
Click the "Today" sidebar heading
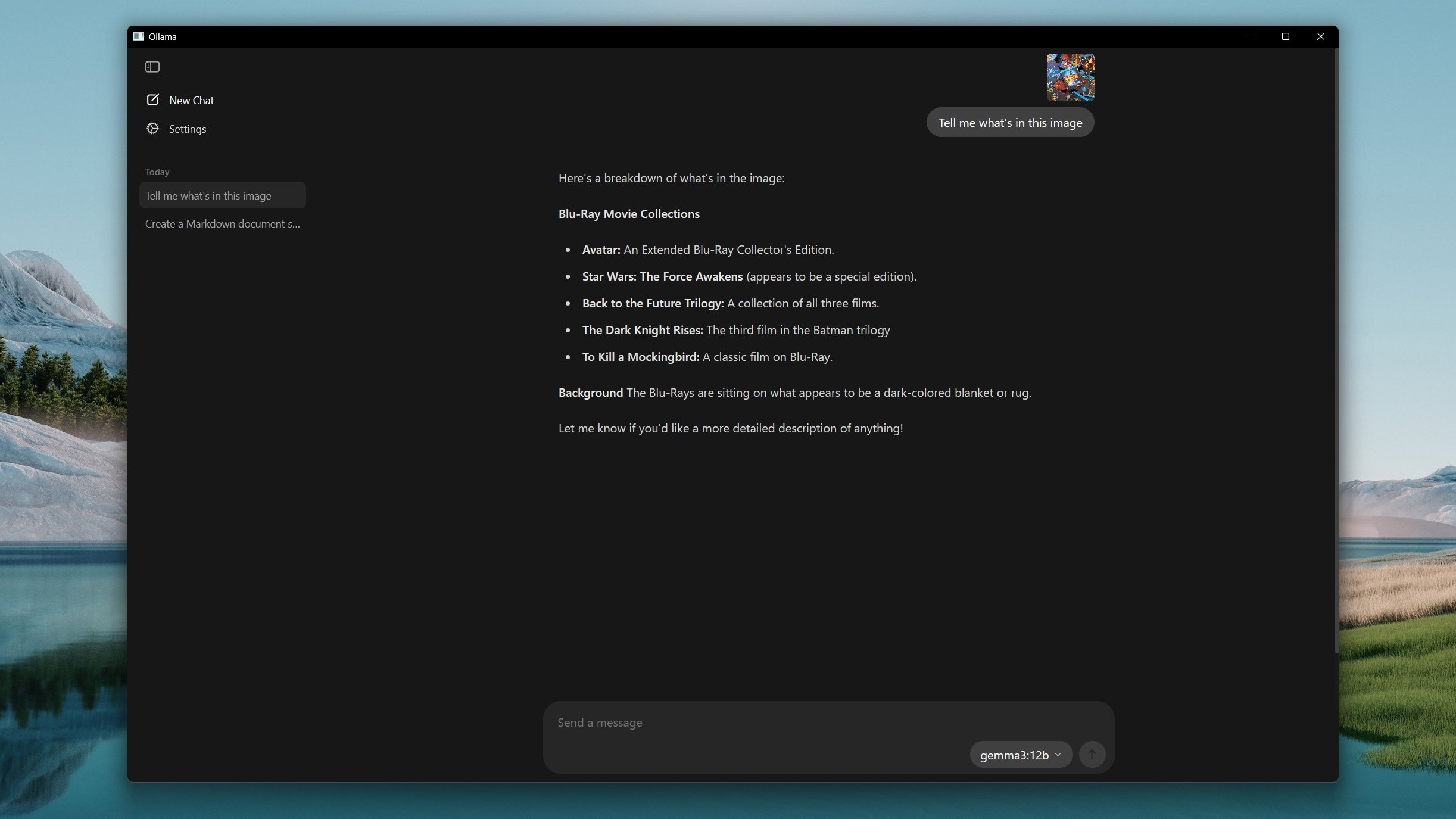(157, 172)
